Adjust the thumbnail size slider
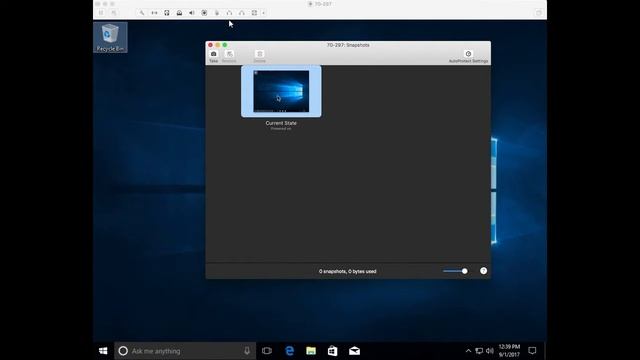The image size is (640, 360). coord(455,271)
